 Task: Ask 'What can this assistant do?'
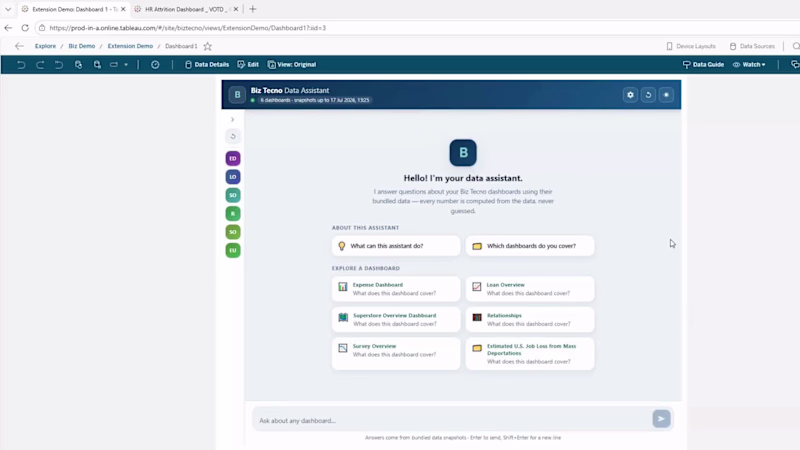396,246
